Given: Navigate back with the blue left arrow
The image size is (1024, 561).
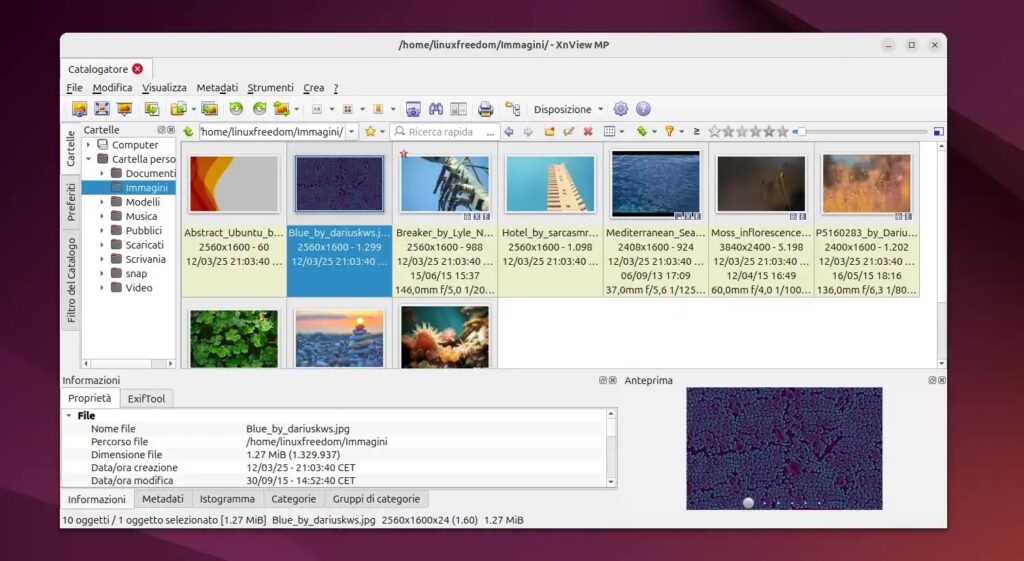Looking at the screenshot, I should (x=509, y=132).
